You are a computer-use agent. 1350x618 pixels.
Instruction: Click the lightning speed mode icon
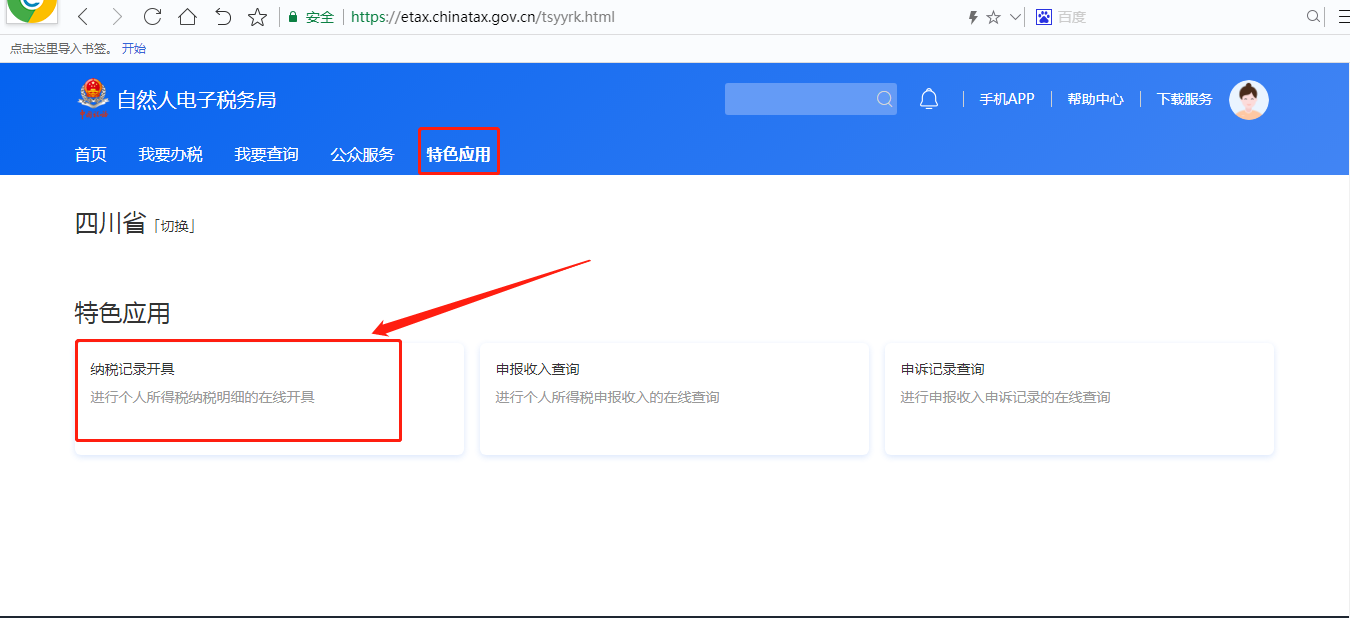click(x=972, y=17)
